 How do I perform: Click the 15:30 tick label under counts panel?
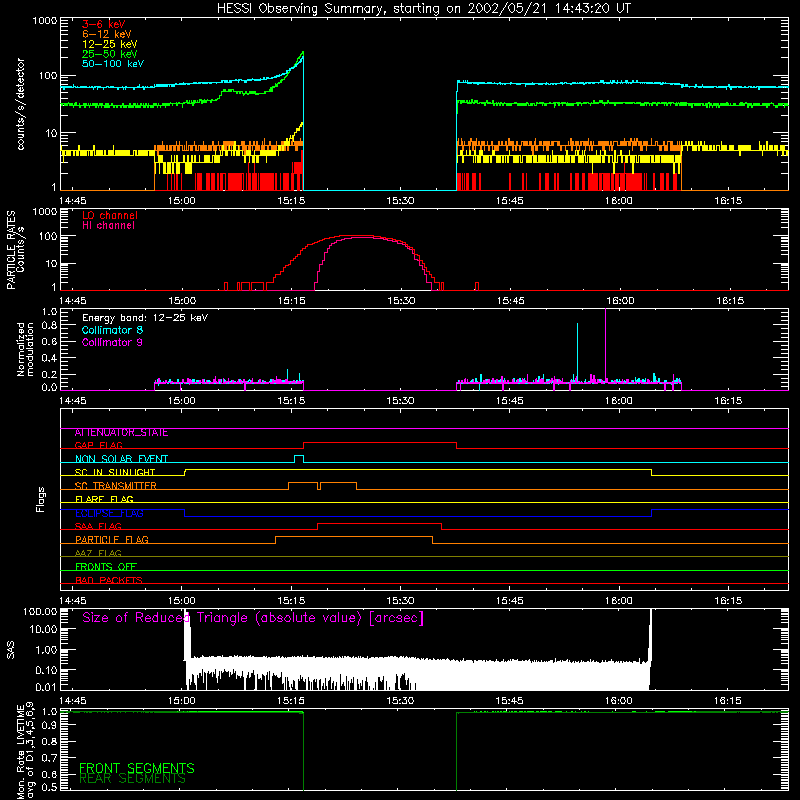(401, 201)
